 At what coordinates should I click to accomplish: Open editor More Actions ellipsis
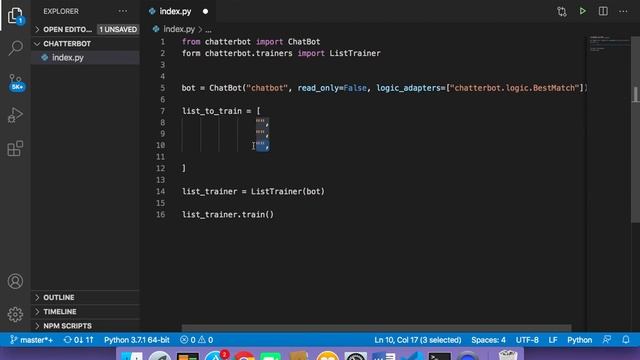pos(623,11)
